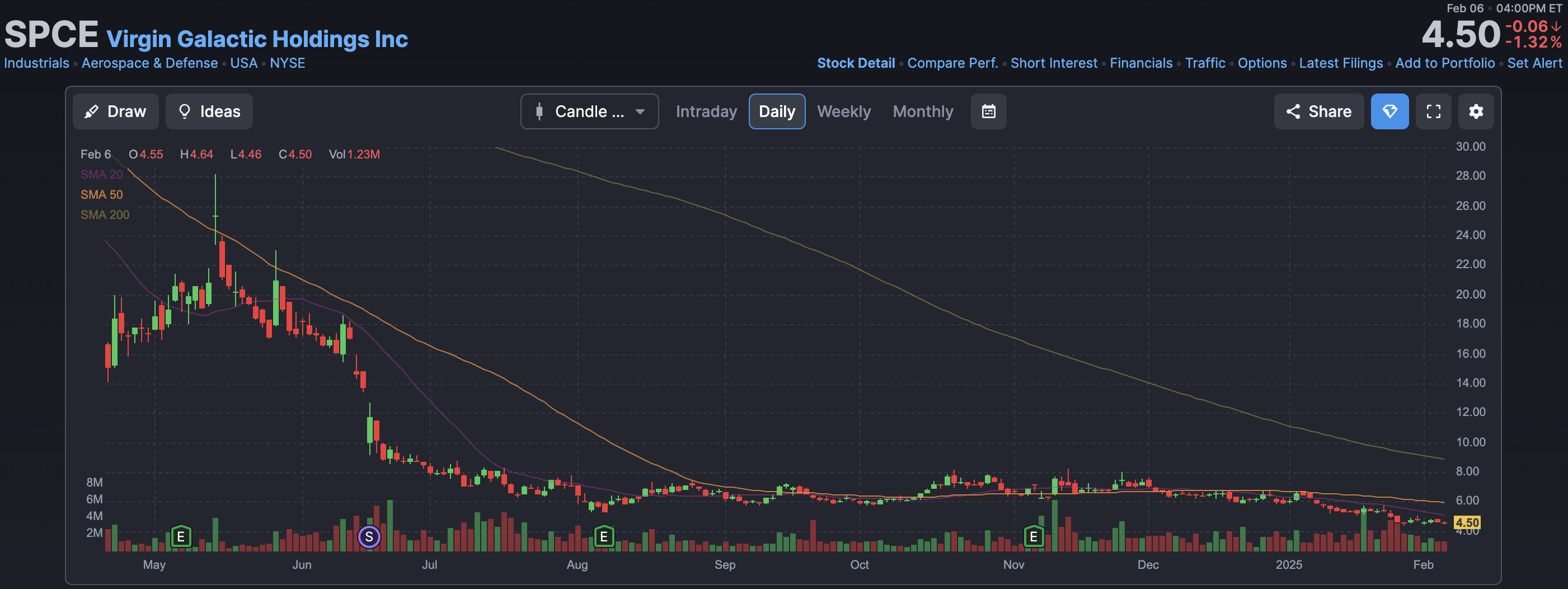
Task: Click the SMA 20 legend label
Action: click(x=102, y=175)
